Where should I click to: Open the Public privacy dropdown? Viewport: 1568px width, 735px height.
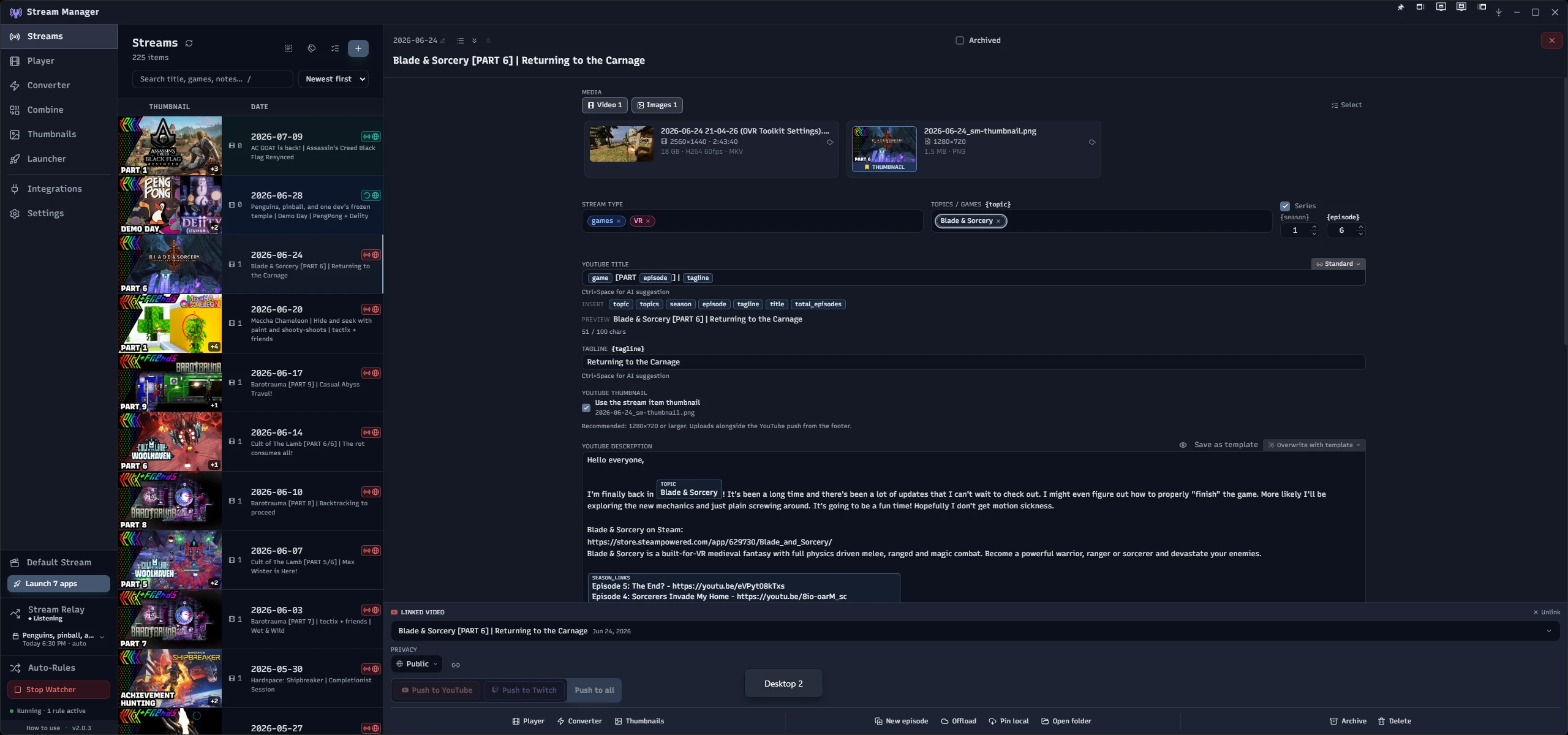pyautogui.click(x=417, y=664)
